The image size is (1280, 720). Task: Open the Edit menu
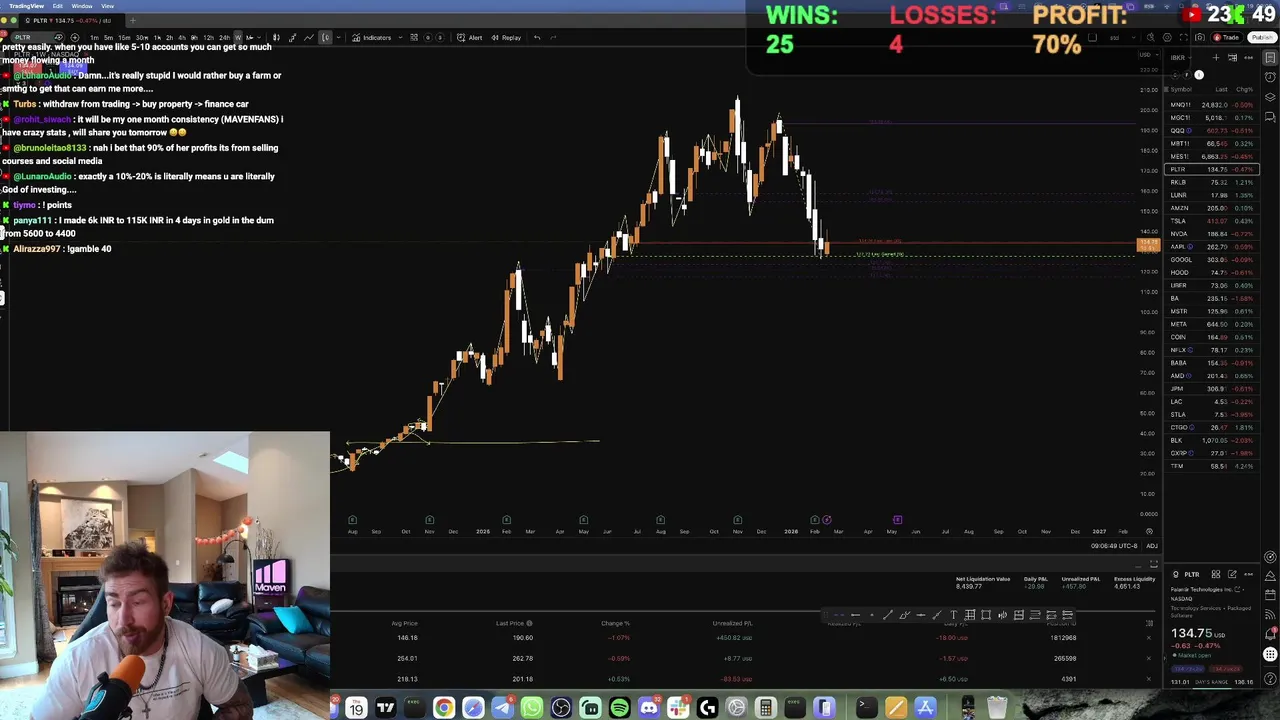pos(58,6)
